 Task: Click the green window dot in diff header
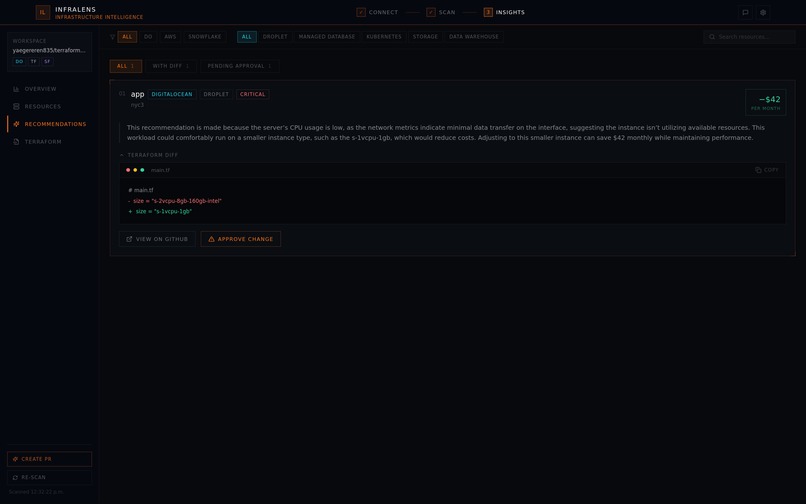[x=142, y=170]
